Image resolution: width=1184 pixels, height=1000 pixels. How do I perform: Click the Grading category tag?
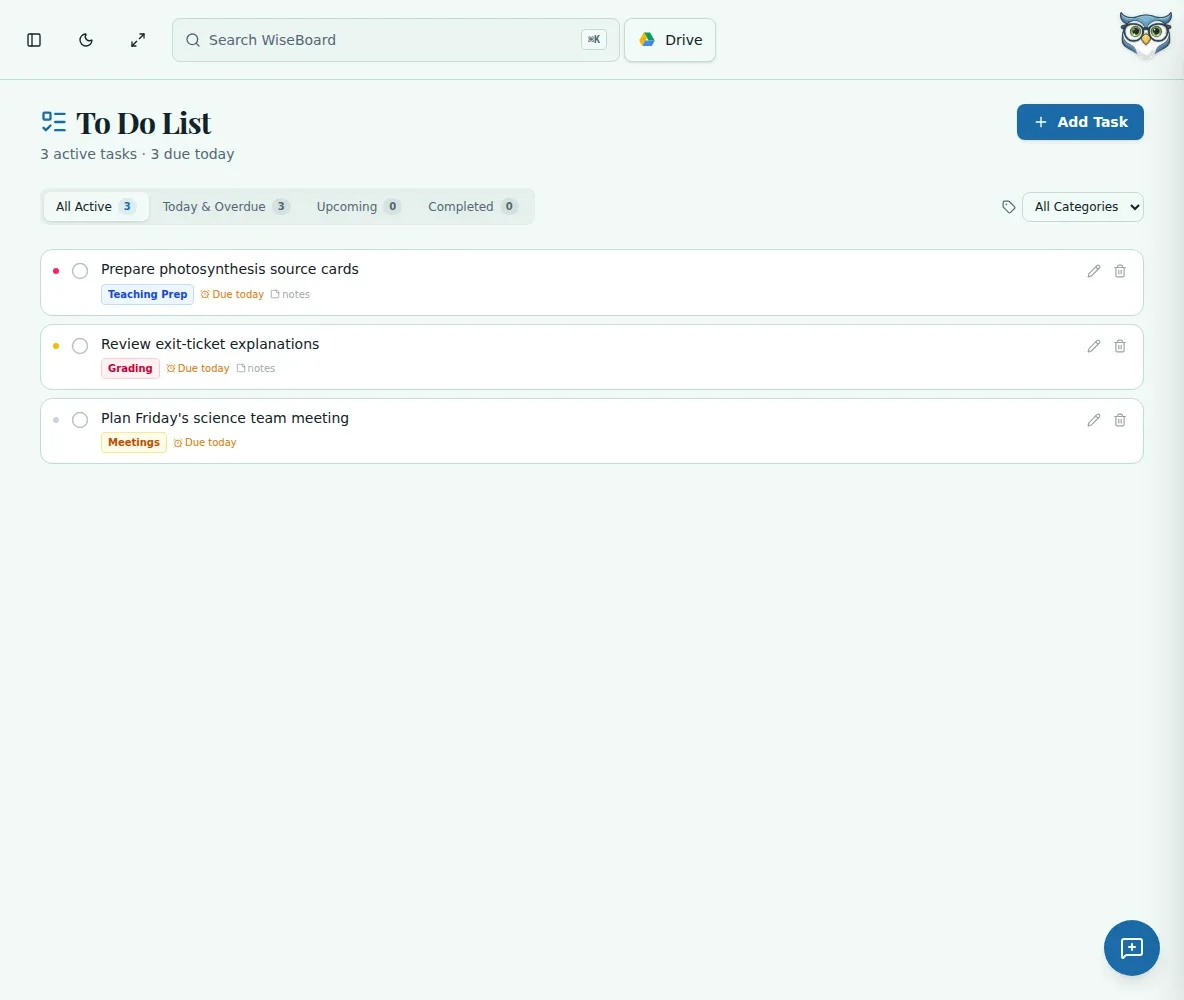[x=130, y=369]
